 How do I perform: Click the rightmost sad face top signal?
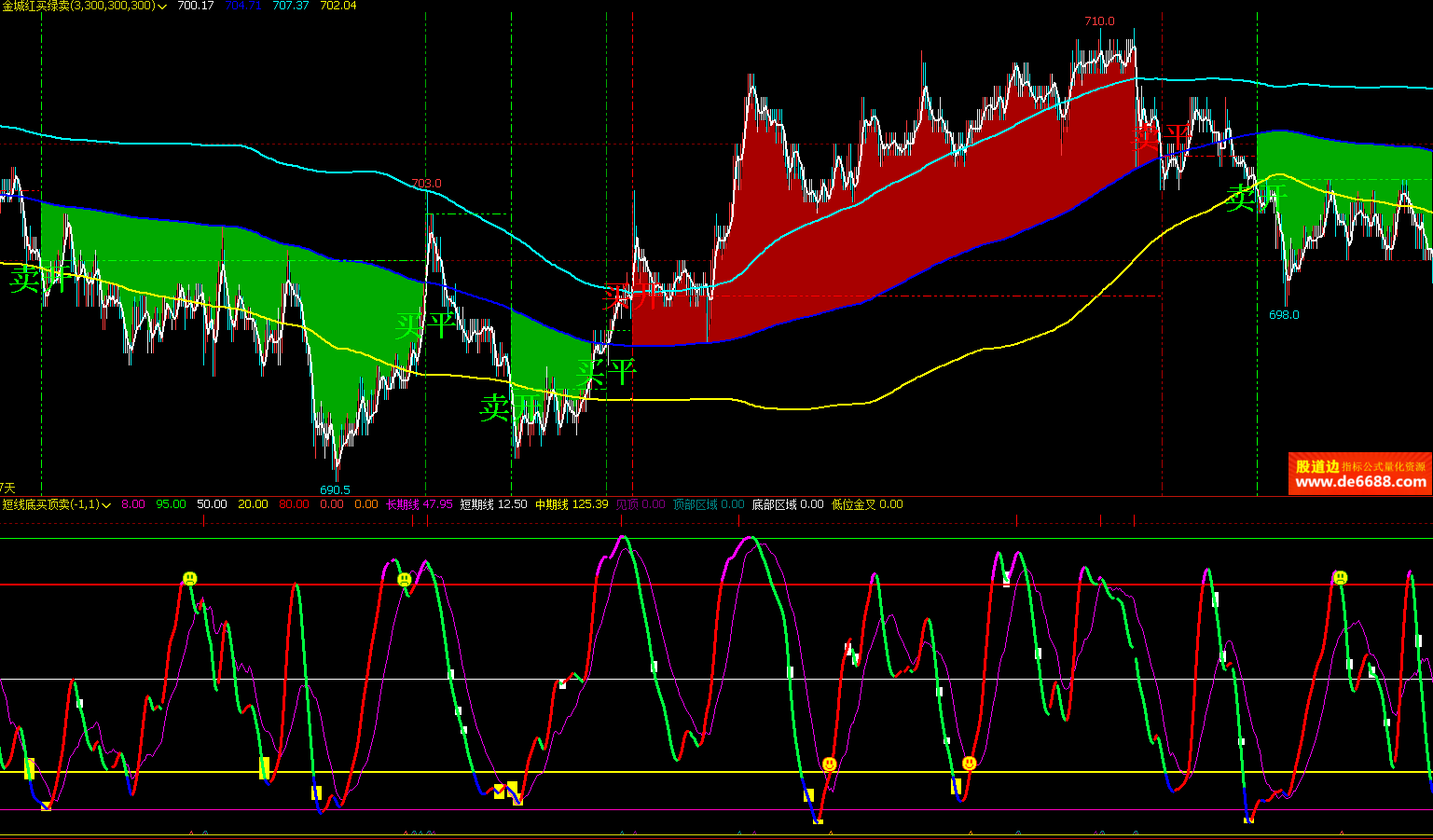(x=1340, y=578)
